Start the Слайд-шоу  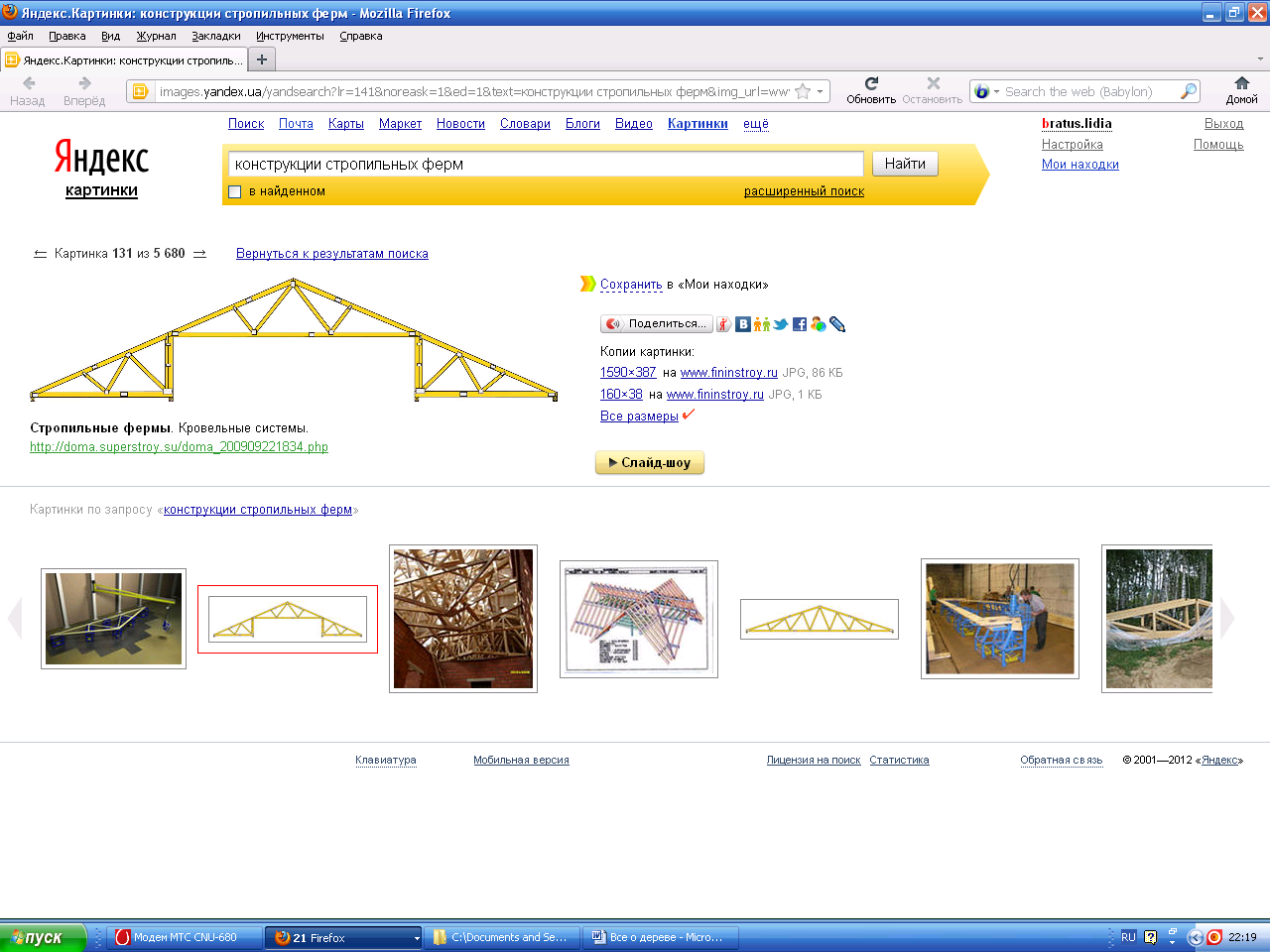650,462
